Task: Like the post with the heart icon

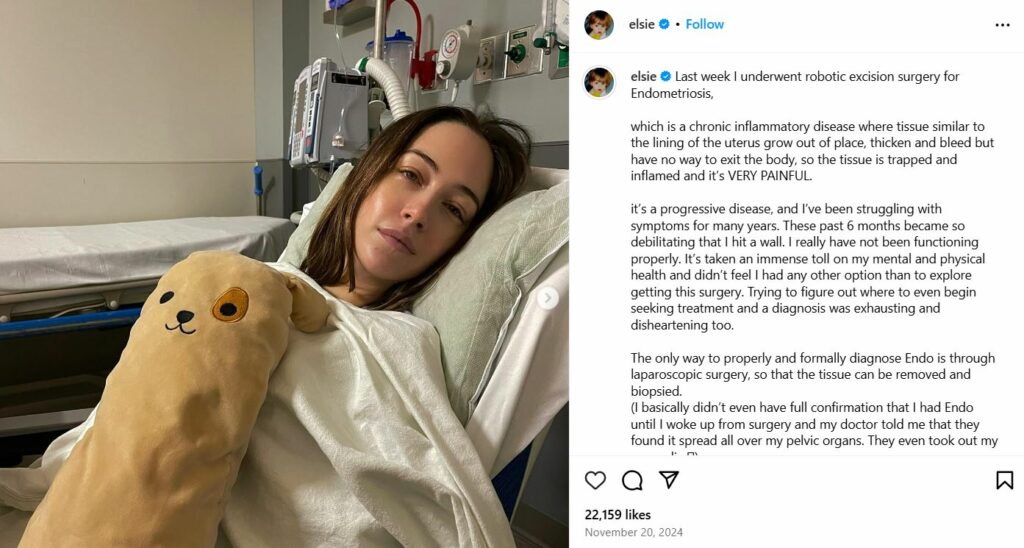Action: click(595, 480)
